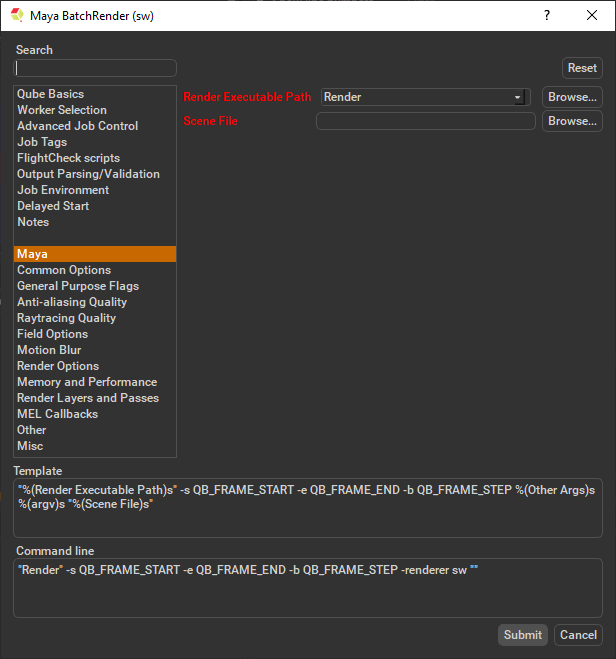Open the Anti-aliasing Quality section
Screen dimensions: 616x659
pos(72,302)
